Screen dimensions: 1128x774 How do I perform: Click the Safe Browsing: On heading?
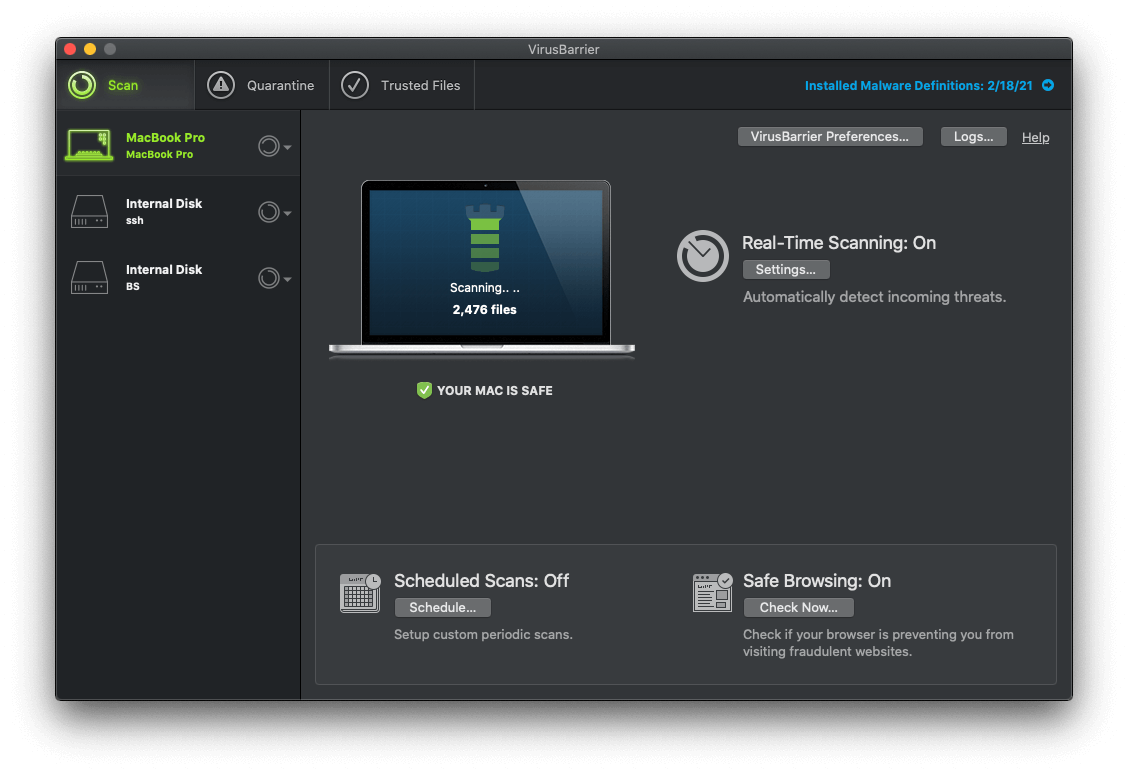[x=817, y=581]
